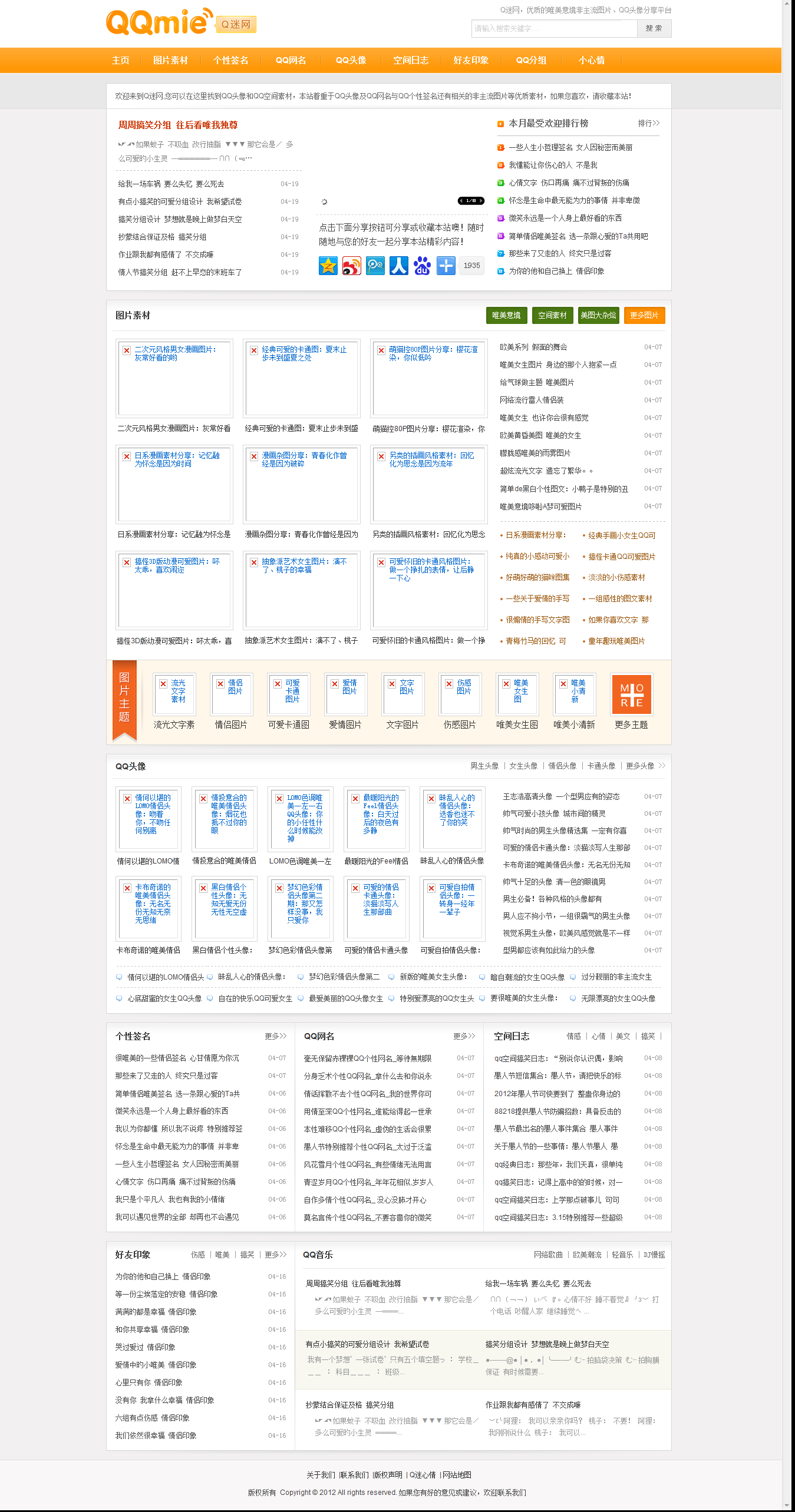The image size is (795, 1512).
Task: Click the 搜索 search button
Action: tap(654, 28)
